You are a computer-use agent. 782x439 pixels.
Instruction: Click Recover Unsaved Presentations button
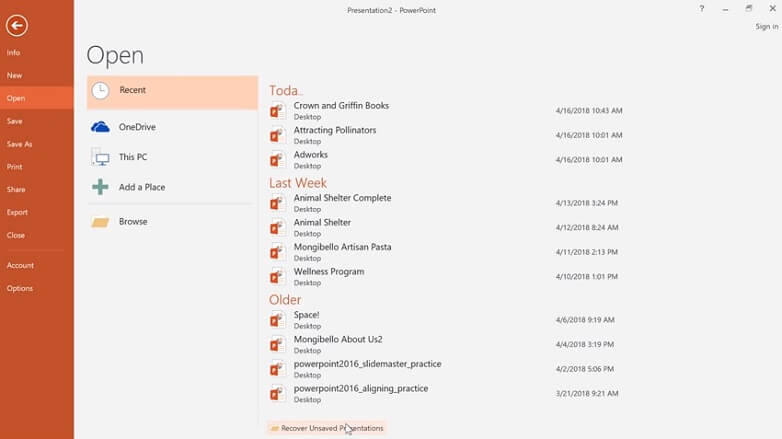point(326,428)
